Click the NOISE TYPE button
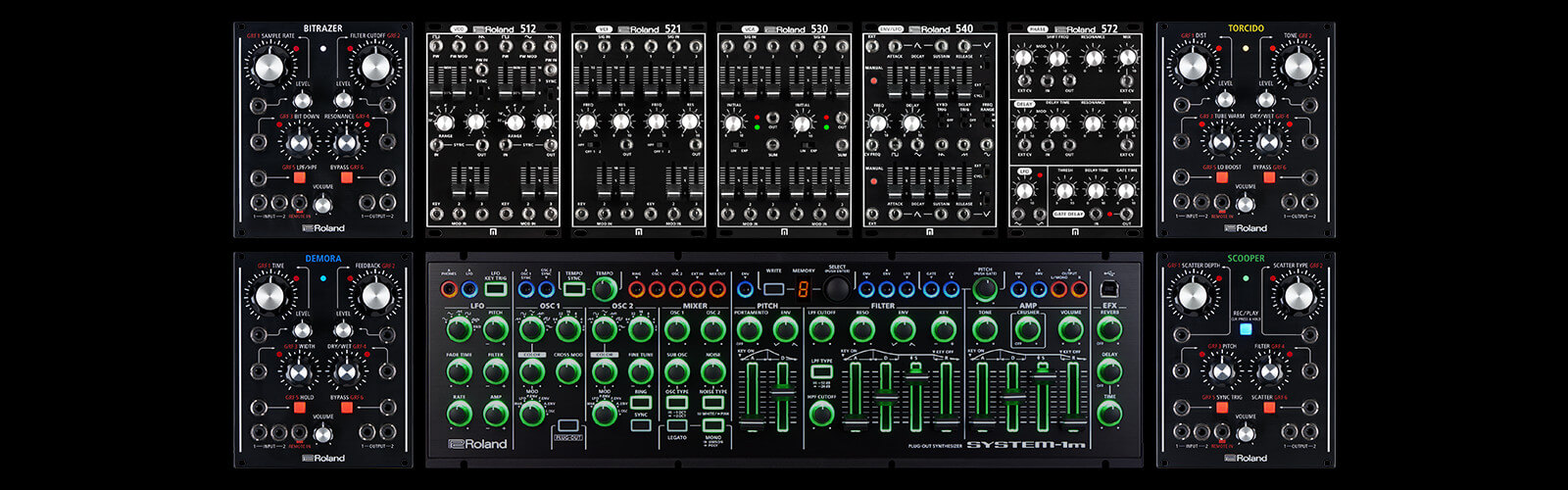 click(x=712, y=403)
